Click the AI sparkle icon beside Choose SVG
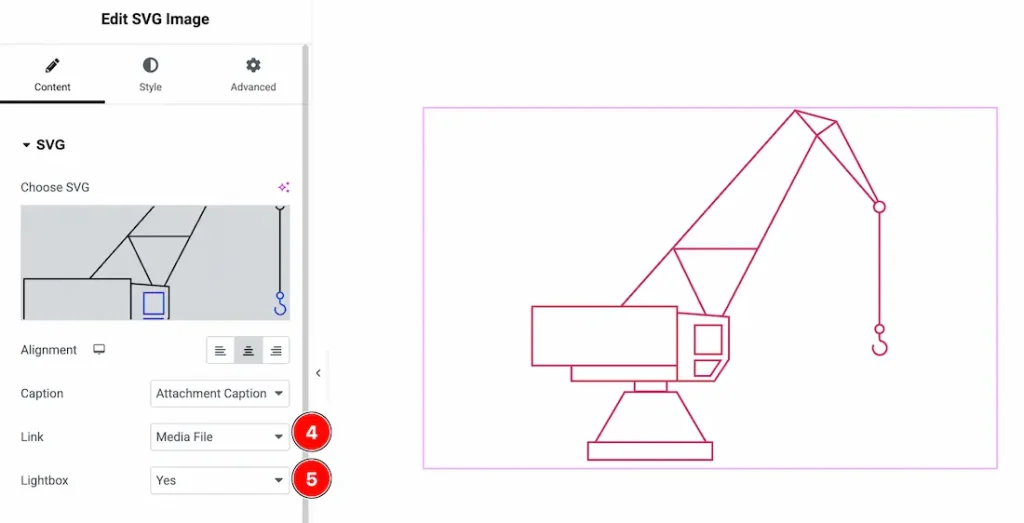This screenshot has width=1024, height=523. 283,187
